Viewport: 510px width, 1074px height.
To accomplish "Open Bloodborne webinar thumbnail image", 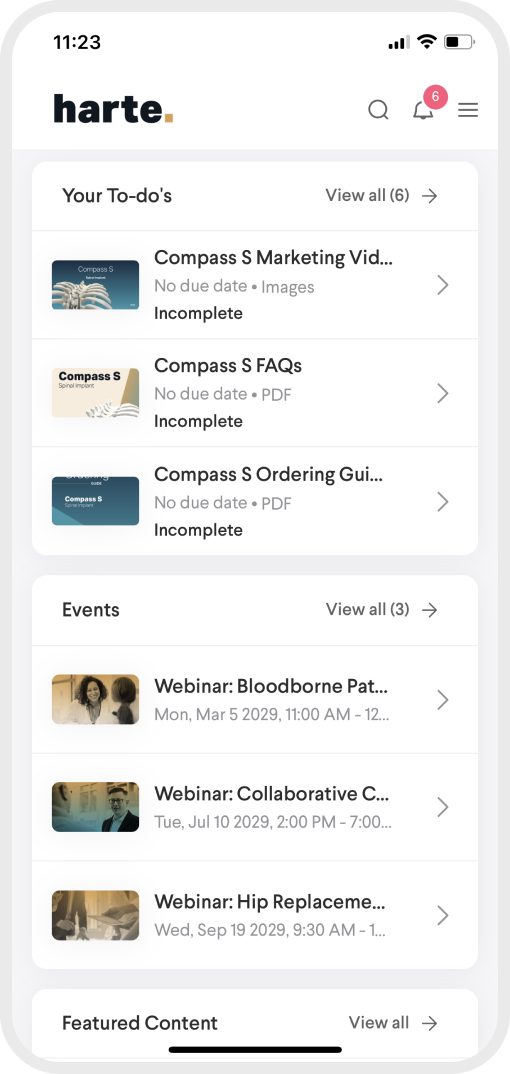I will (96, 699).
